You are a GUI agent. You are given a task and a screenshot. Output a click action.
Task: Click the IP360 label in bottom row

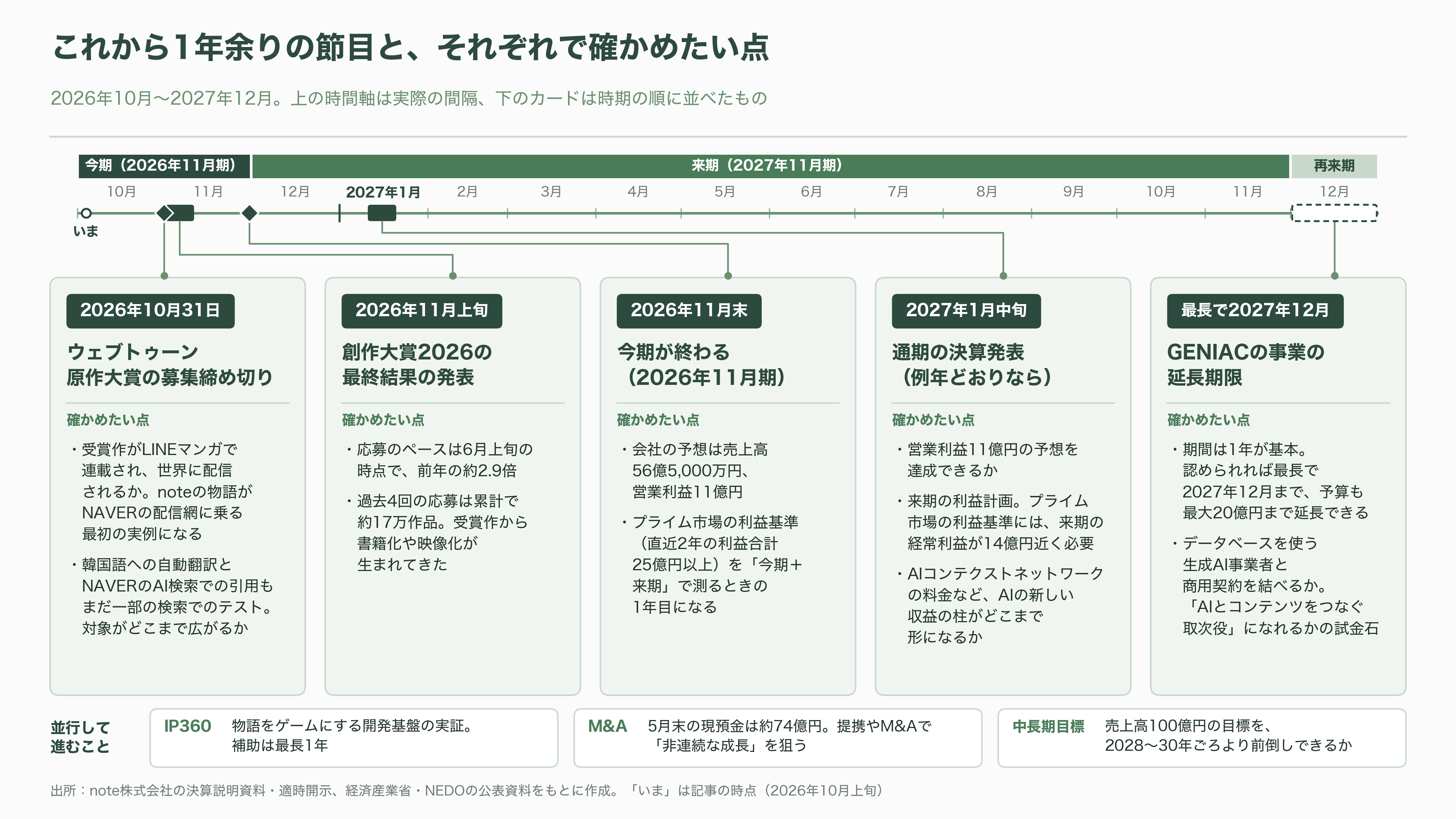(187, 726)
